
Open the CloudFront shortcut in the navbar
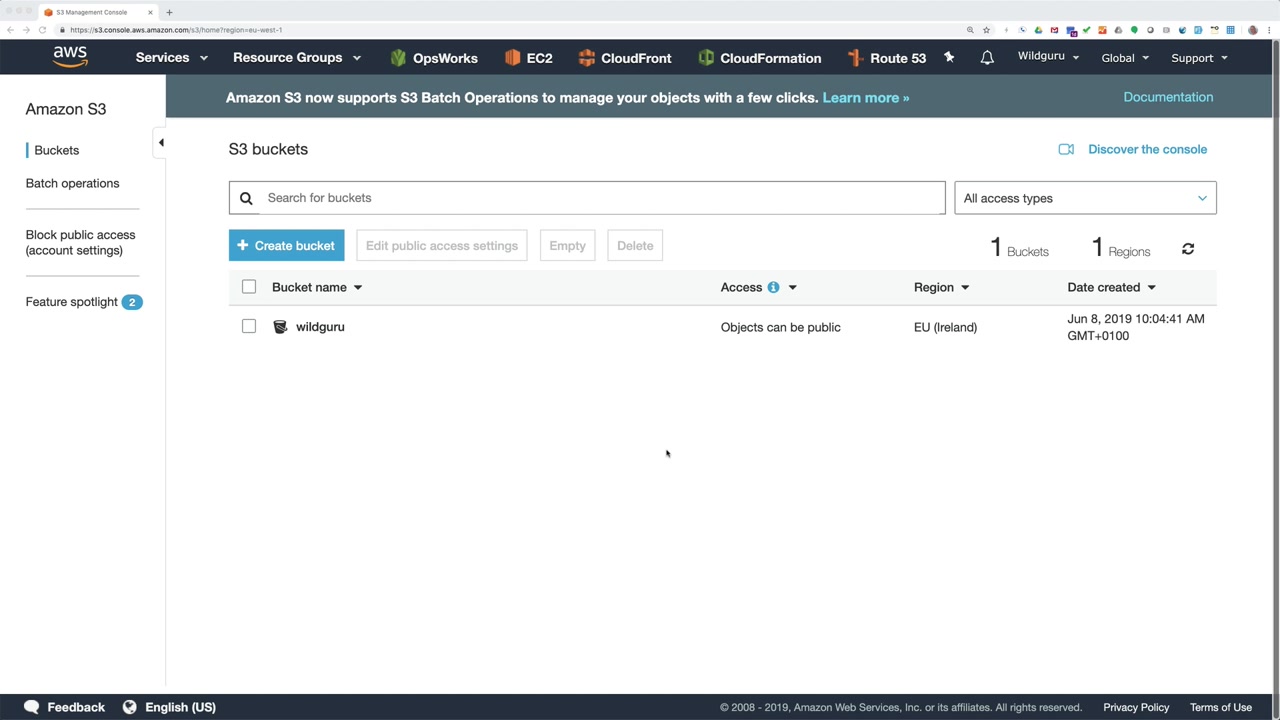click(x=624, y=58)
